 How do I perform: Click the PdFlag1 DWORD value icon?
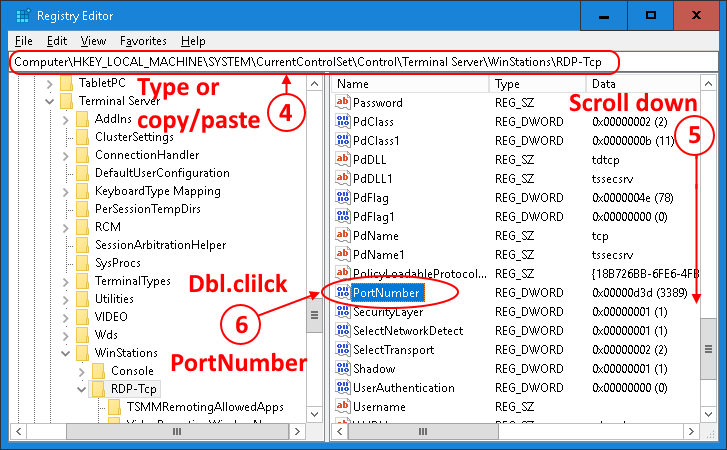pos(343,216)
